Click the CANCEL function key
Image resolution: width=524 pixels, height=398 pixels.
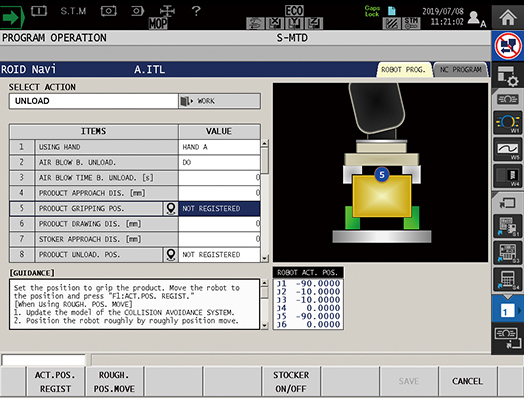468,382
